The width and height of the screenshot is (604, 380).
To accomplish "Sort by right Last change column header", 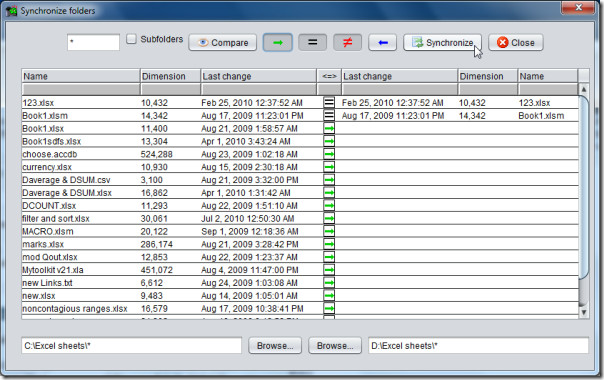I will 399,76.
